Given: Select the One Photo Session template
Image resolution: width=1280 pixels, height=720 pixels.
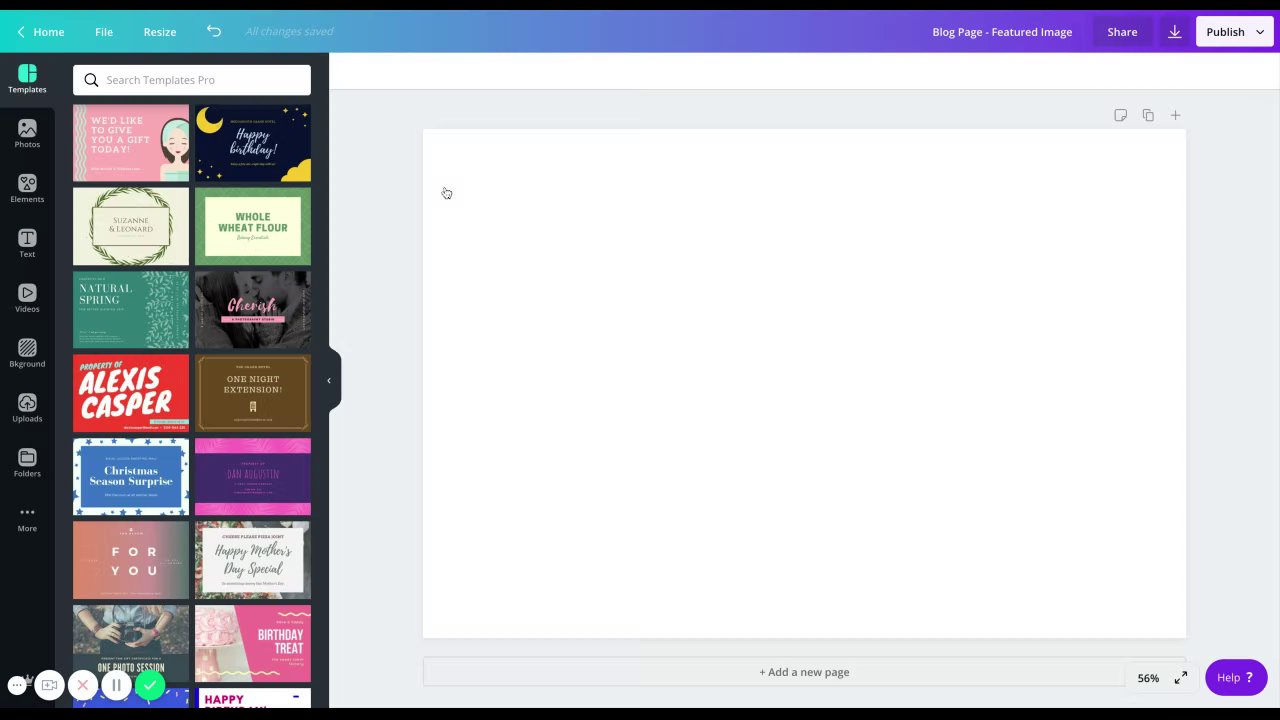Looking at the screenshot, I should [x=131, y=643].
